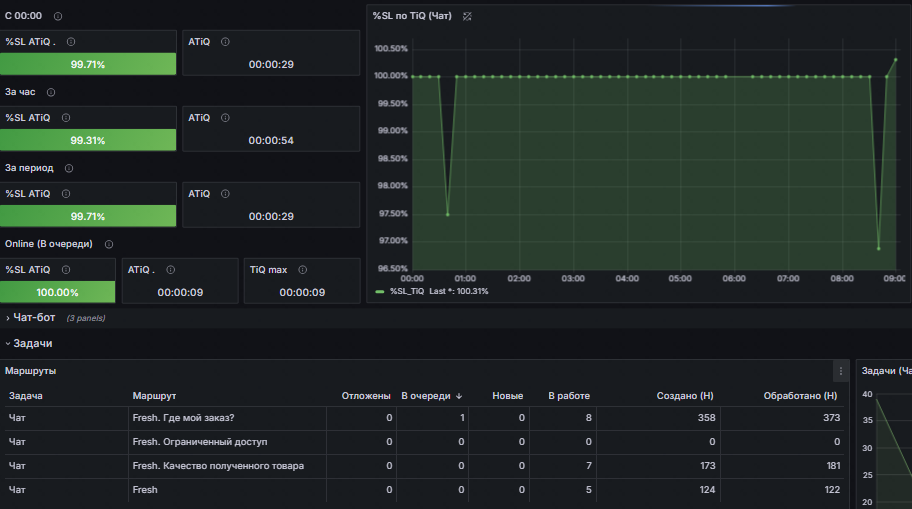Select the Fresh. Где мой заказ? row
912x509 pixels.
point(425,418)
